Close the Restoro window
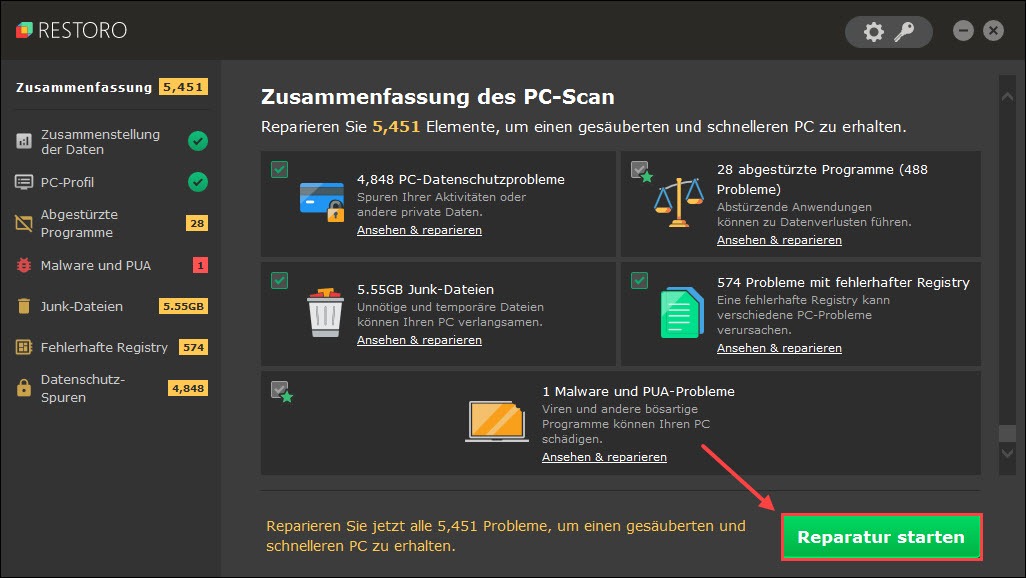This screenshot has height=578, width=1026. 993,31
